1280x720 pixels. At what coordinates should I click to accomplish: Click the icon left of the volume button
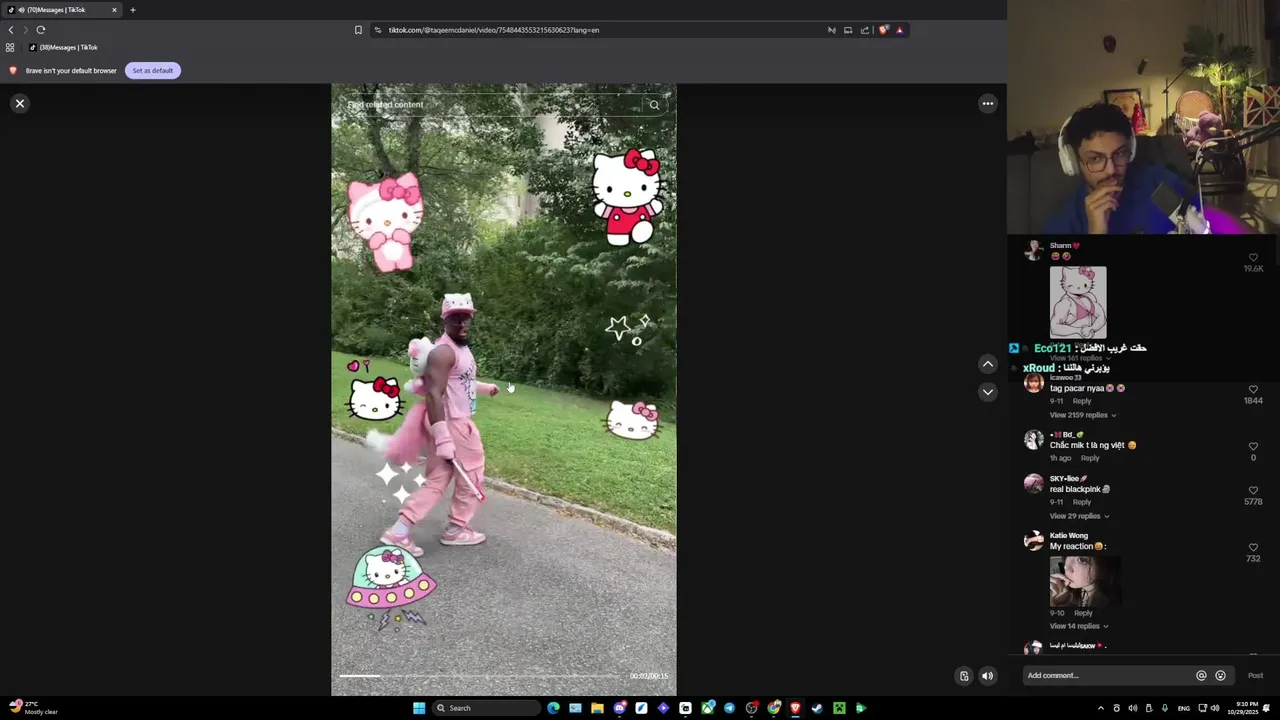964,676
